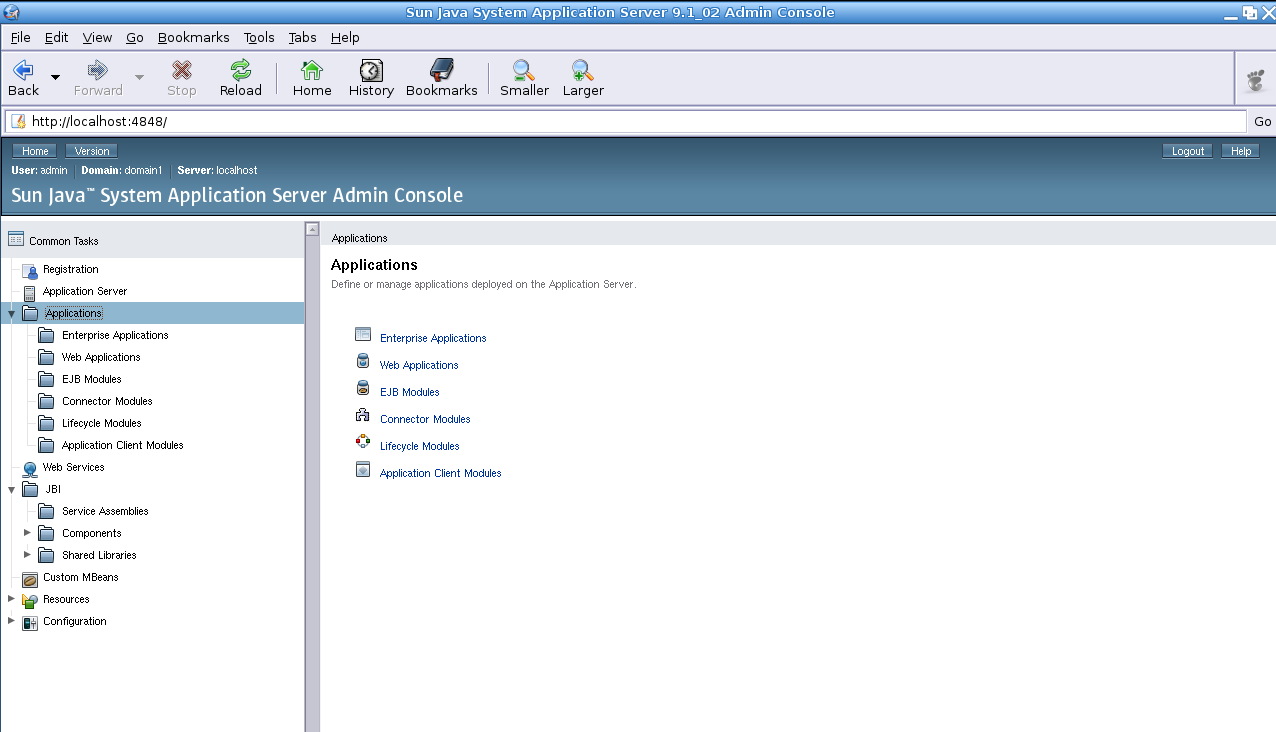Click the sidebar scrollbar up arrow
Screen dimensions: 1276x732
[312, 229]
